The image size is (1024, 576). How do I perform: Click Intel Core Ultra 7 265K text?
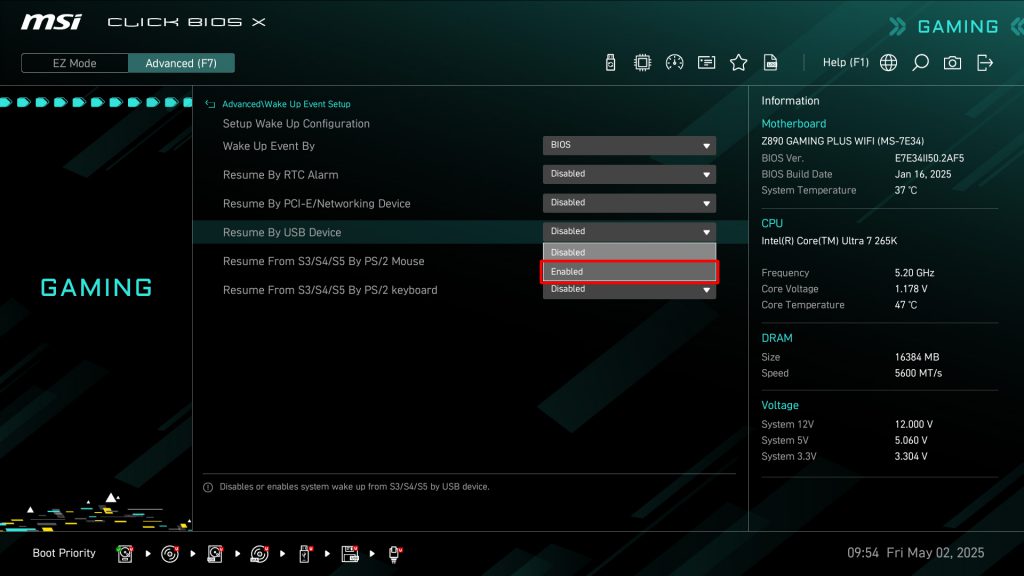tap(829, 241)
